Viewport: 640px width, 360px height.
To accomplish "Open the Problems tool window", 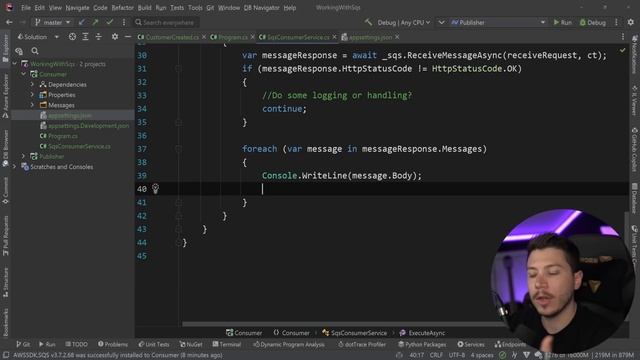I will [x=113, y=344].
